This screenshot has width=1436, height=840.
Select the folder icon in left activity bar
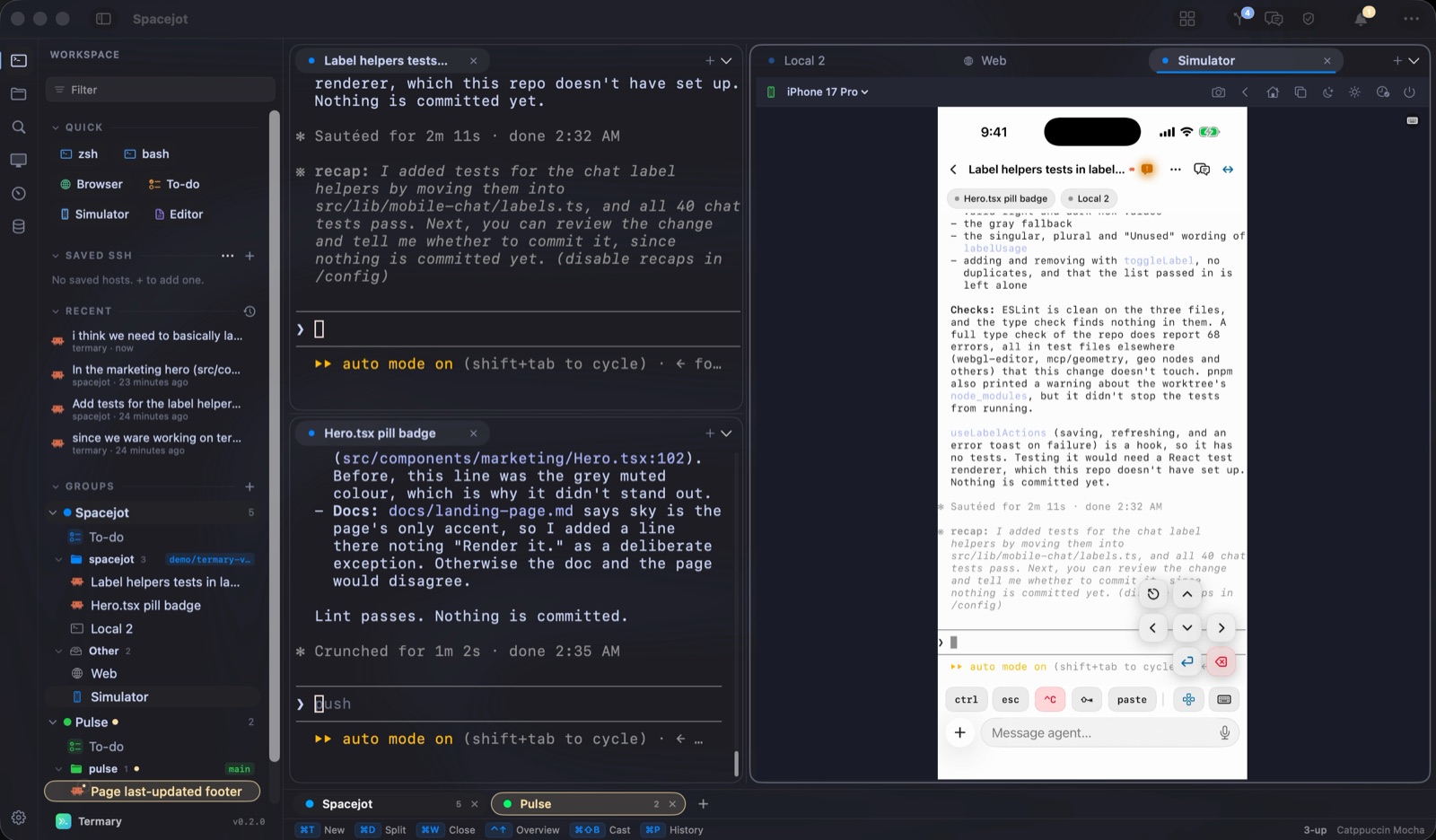pyautogui.click(x=19, y=94)
